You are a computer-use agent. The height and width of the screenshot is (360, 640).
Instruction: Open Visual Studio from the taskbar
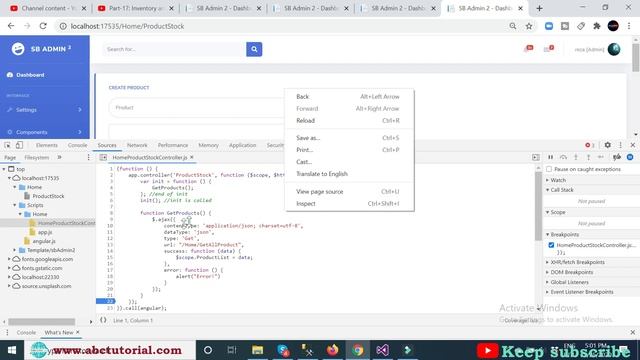coord(382,350)
